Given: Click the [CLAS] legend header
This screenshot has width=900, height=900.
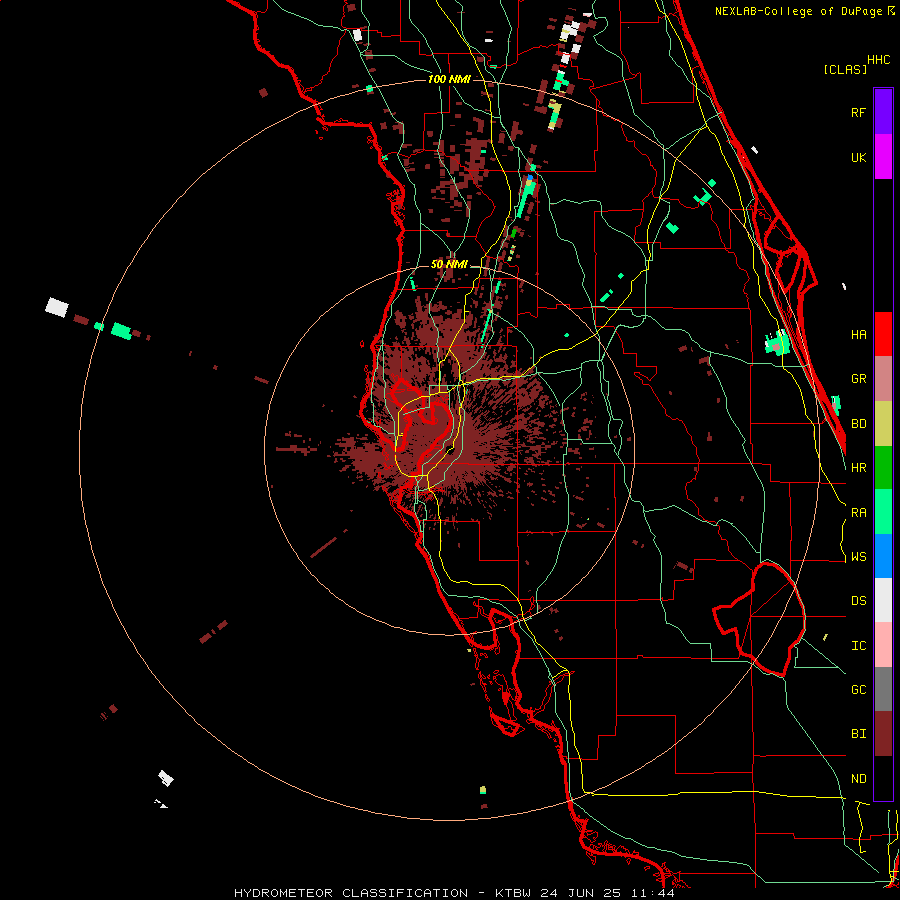Looking at the screenshot, I should coord(845,69).
